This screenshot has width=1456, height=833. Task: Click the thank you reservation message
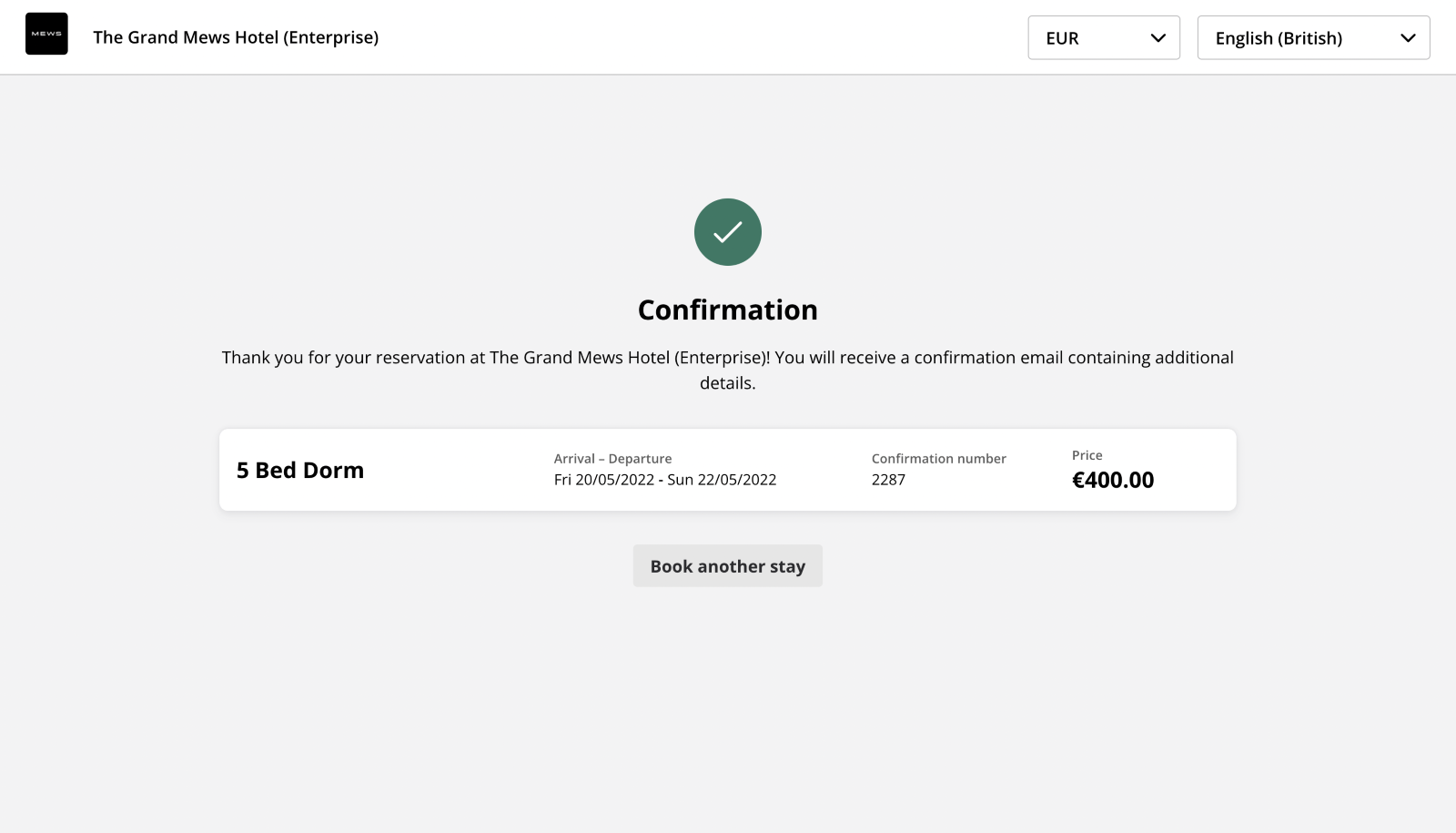(728, 370)
